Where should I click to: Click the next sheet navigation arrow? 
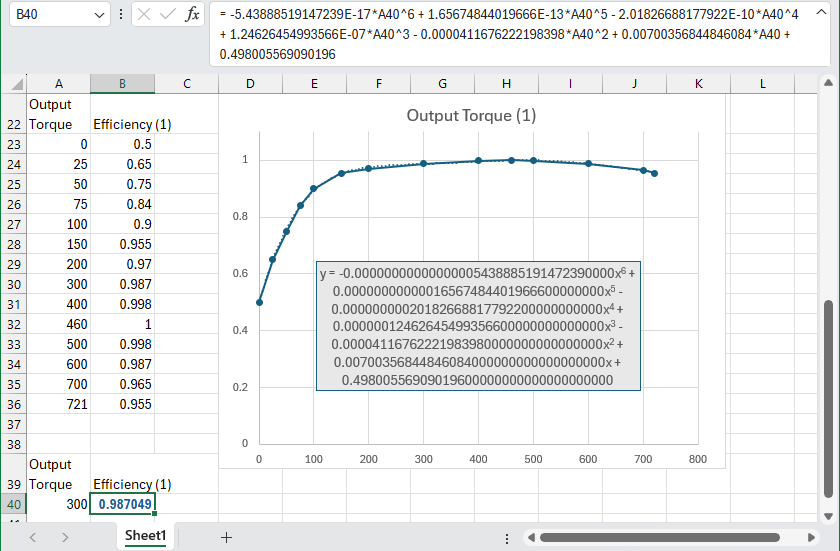[x=65, y=537]
